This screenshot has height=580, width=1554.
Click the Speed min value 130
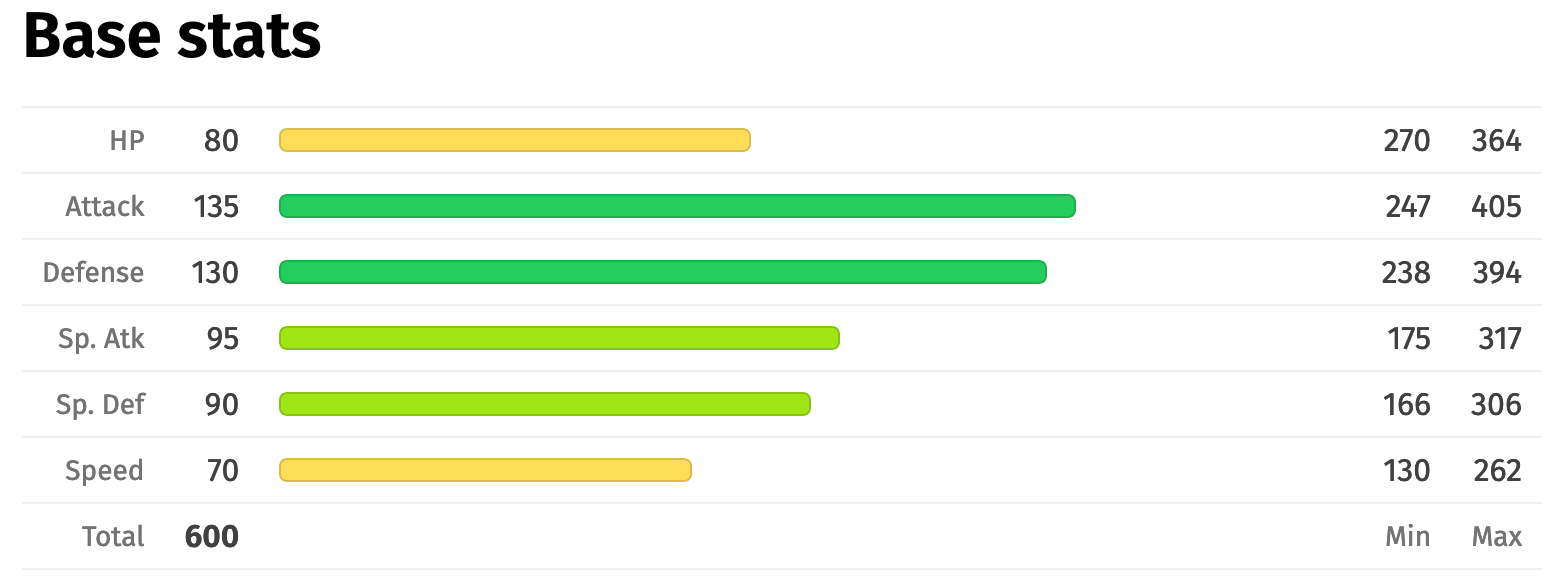(x=1408, y=471)
